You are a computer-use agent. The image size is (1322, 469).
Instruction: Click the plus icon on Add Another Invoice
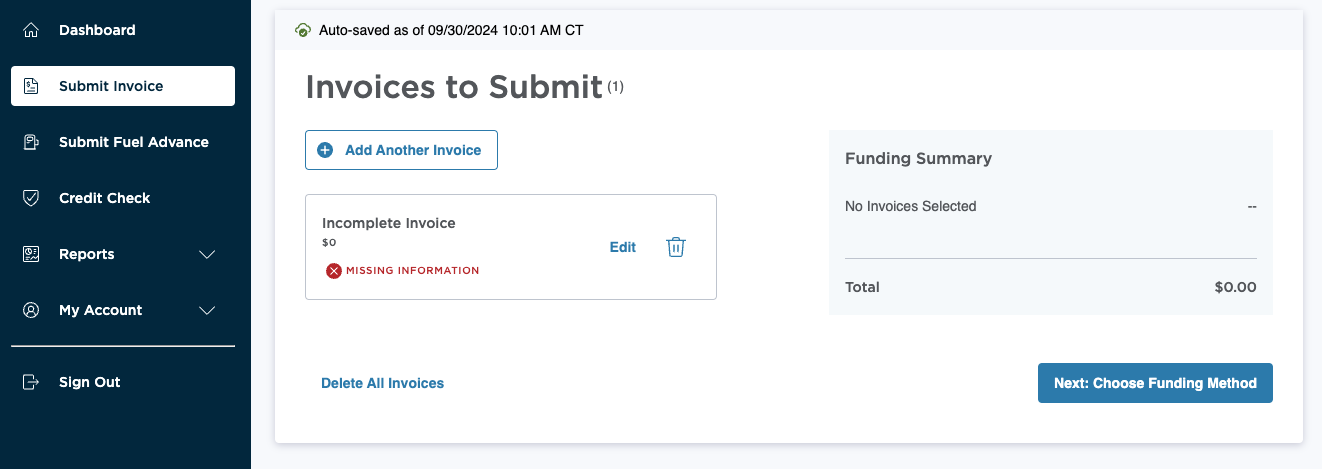tap(325, 150)
